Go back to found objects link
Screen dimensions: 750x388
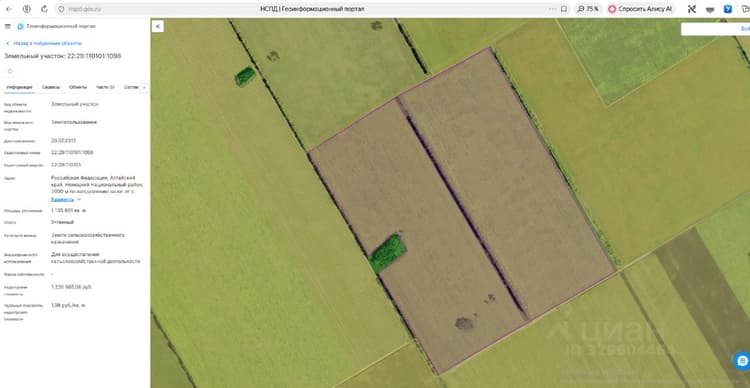coord(44,43)
